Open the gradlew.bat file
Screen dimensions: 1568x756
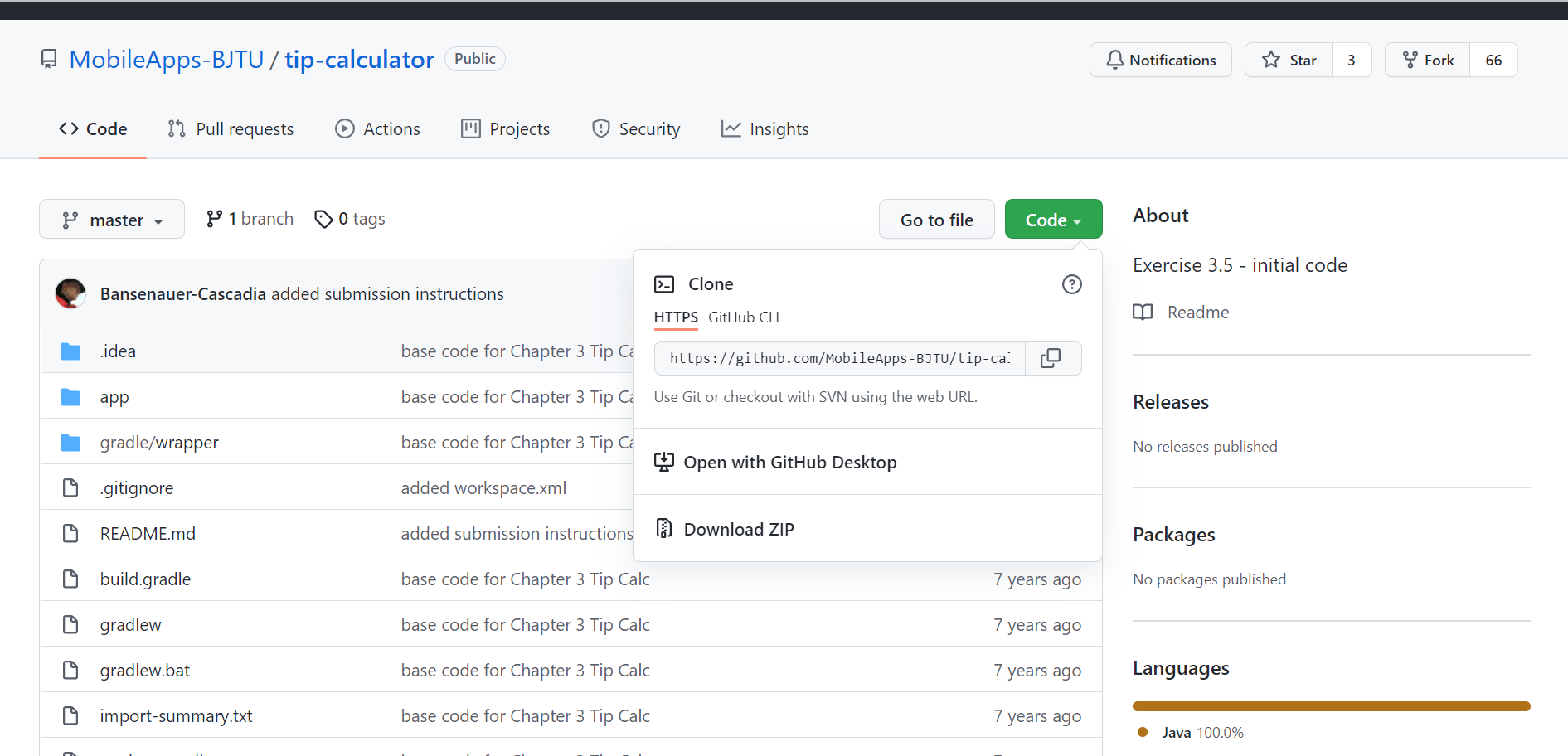(145, 671)
